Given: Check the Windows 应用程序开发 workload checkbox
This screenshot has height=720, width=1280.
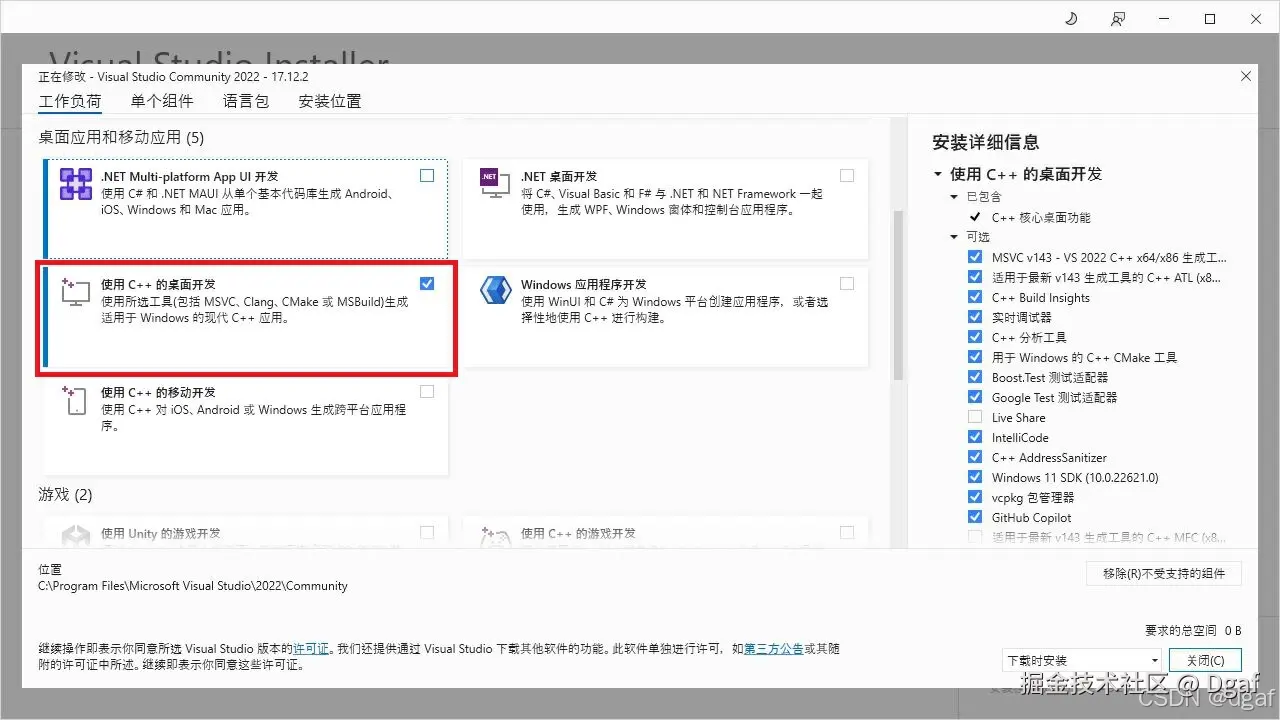Looking at the screenshot, I should click(x=847, y=283).
